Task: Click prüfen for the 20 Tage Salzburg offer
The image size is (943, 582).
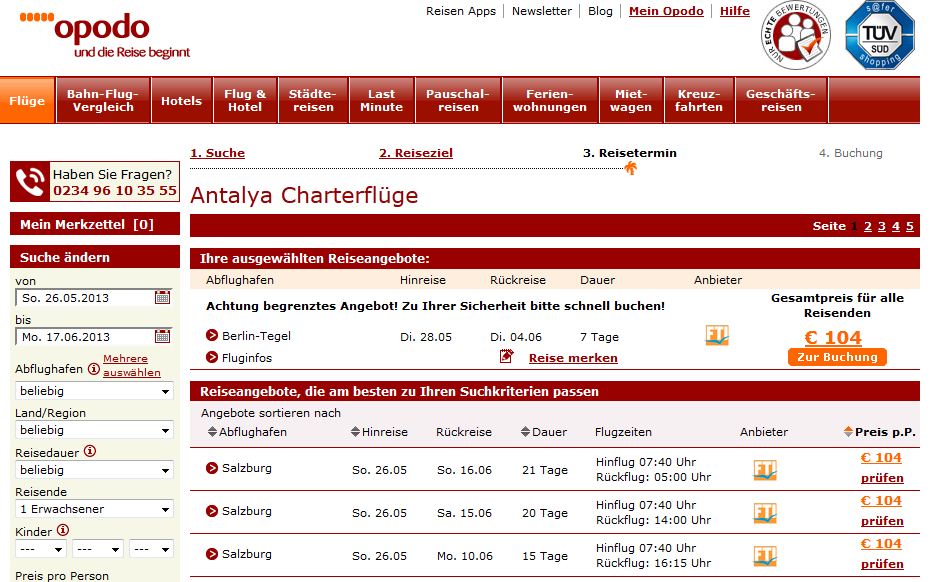Action: point(882,521)
